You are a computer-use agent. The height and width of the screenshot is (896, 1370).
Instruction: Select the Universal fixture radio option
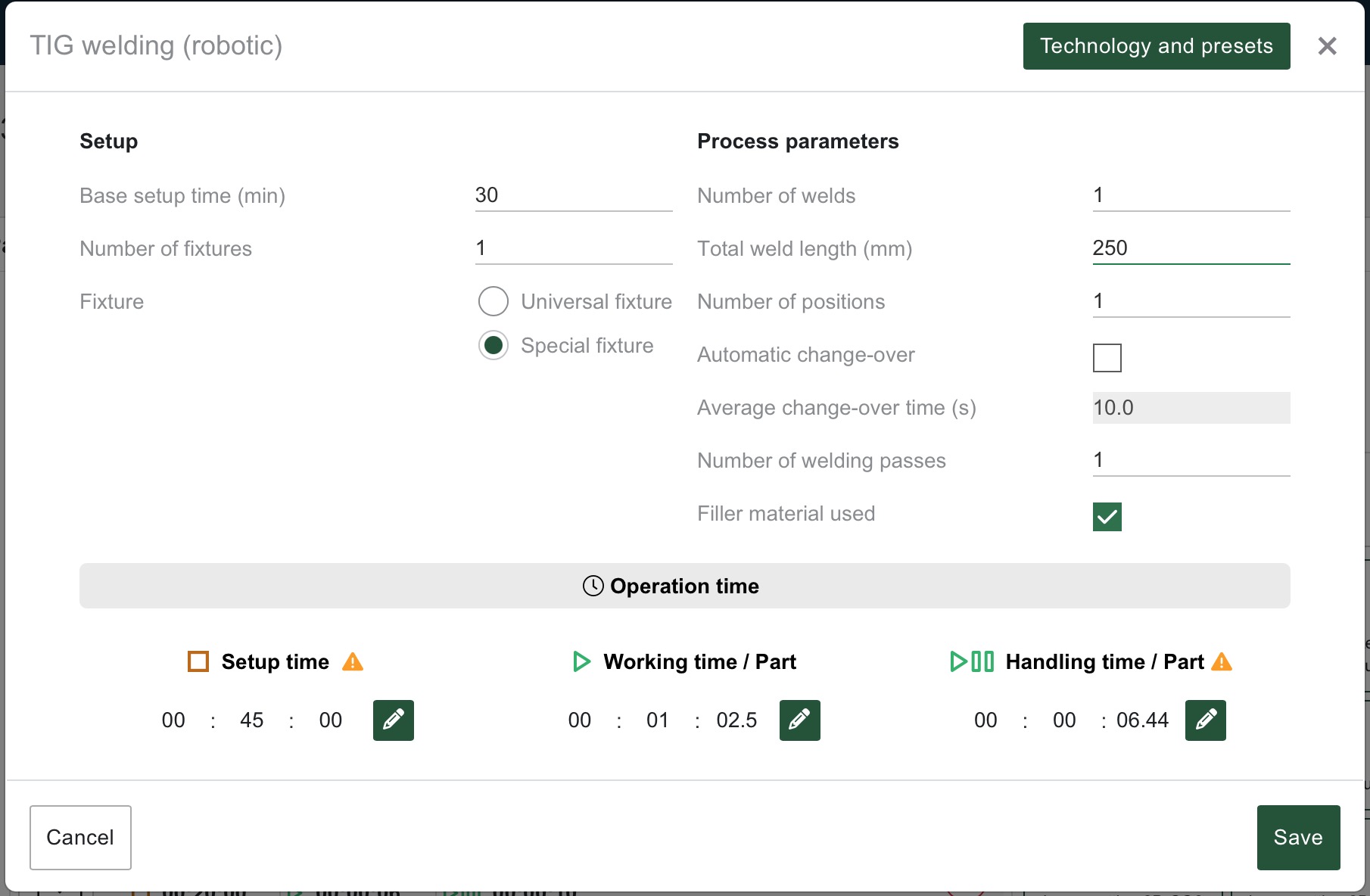point(494,301)
